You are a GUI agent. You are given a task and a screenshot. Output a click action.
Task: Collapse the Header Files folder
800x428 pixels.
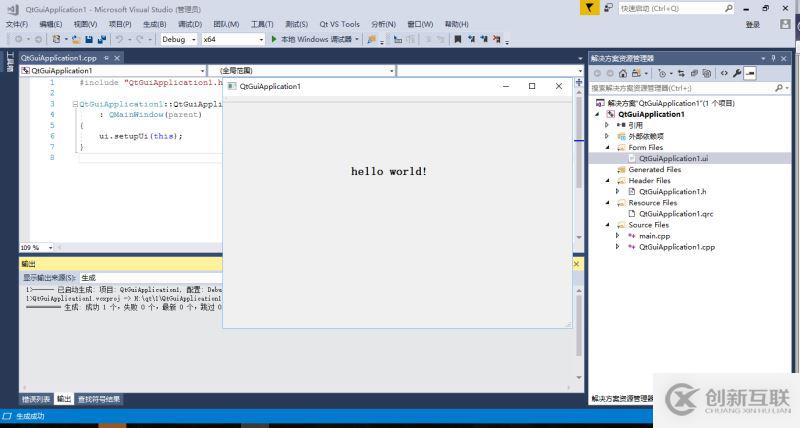607,181
